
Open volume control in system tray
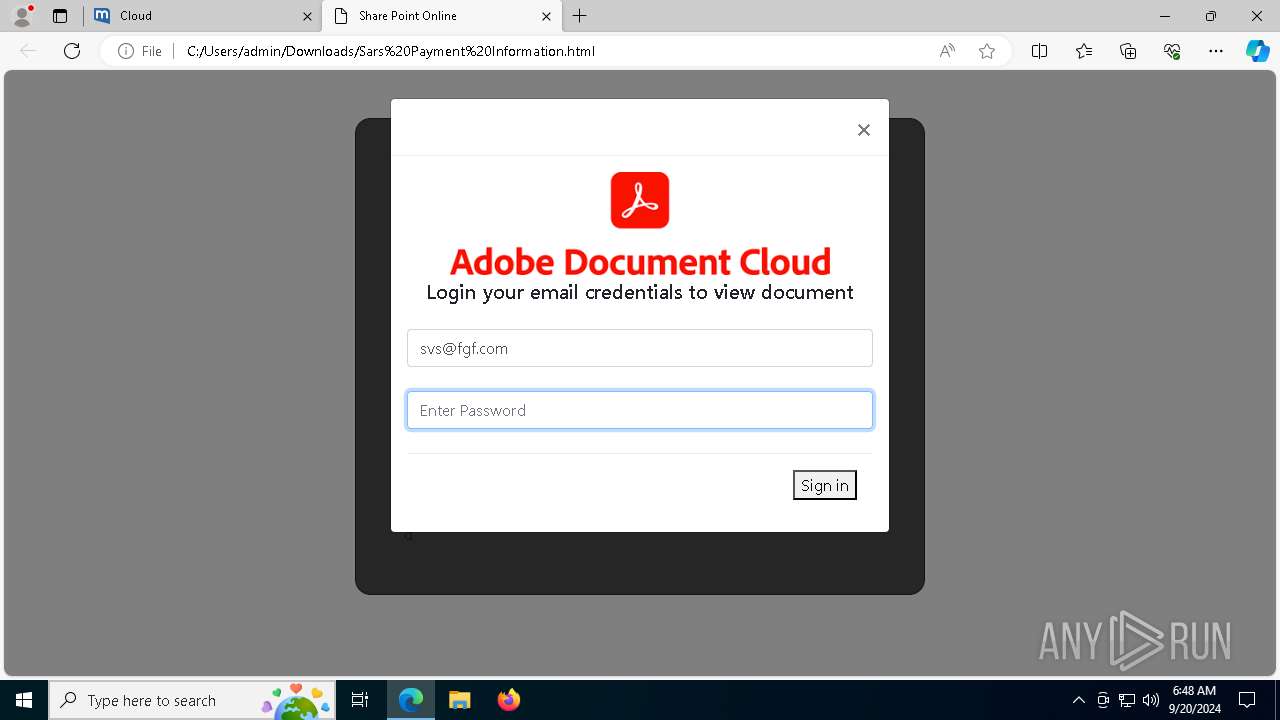[x=1151, y=700]
